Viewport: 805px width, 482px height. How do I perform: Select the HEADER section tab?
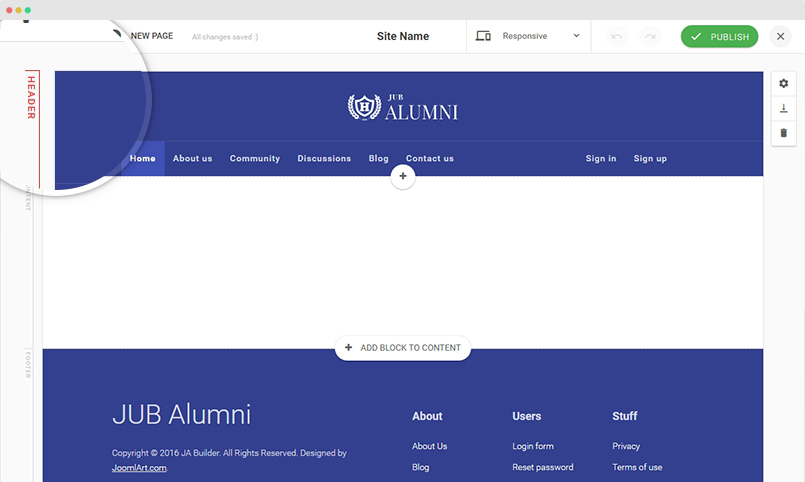pos(31,98)
